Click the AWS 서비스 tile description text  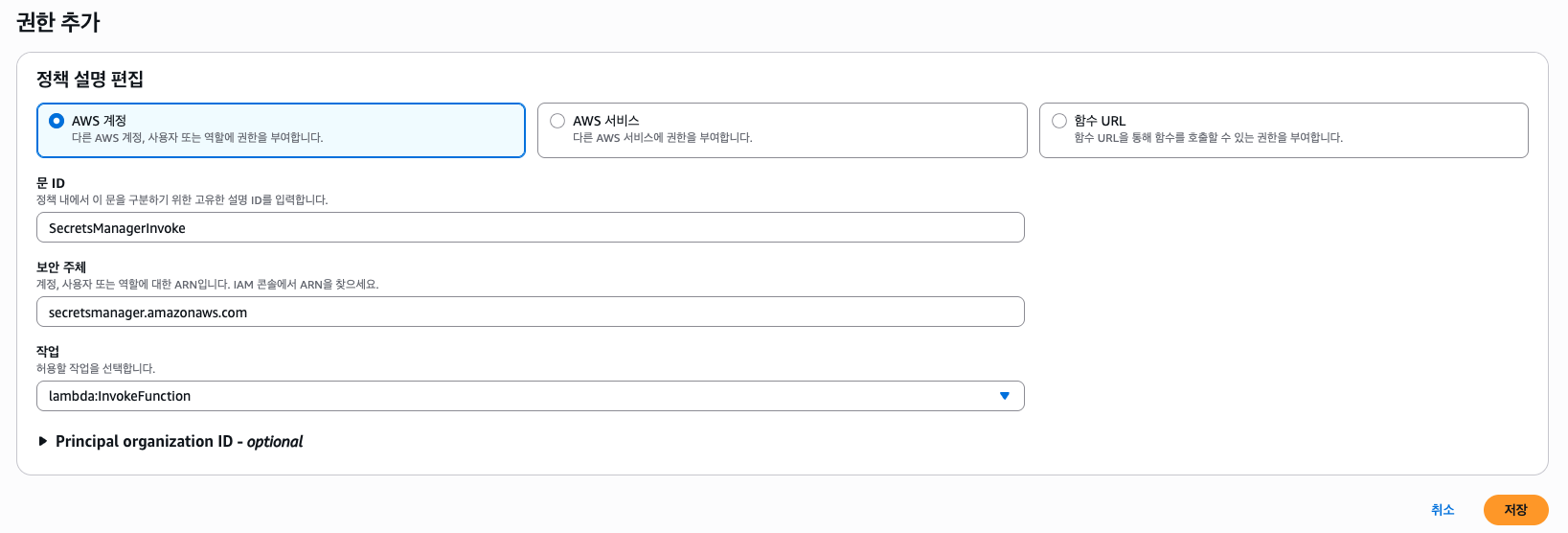[x=662, y=138]
